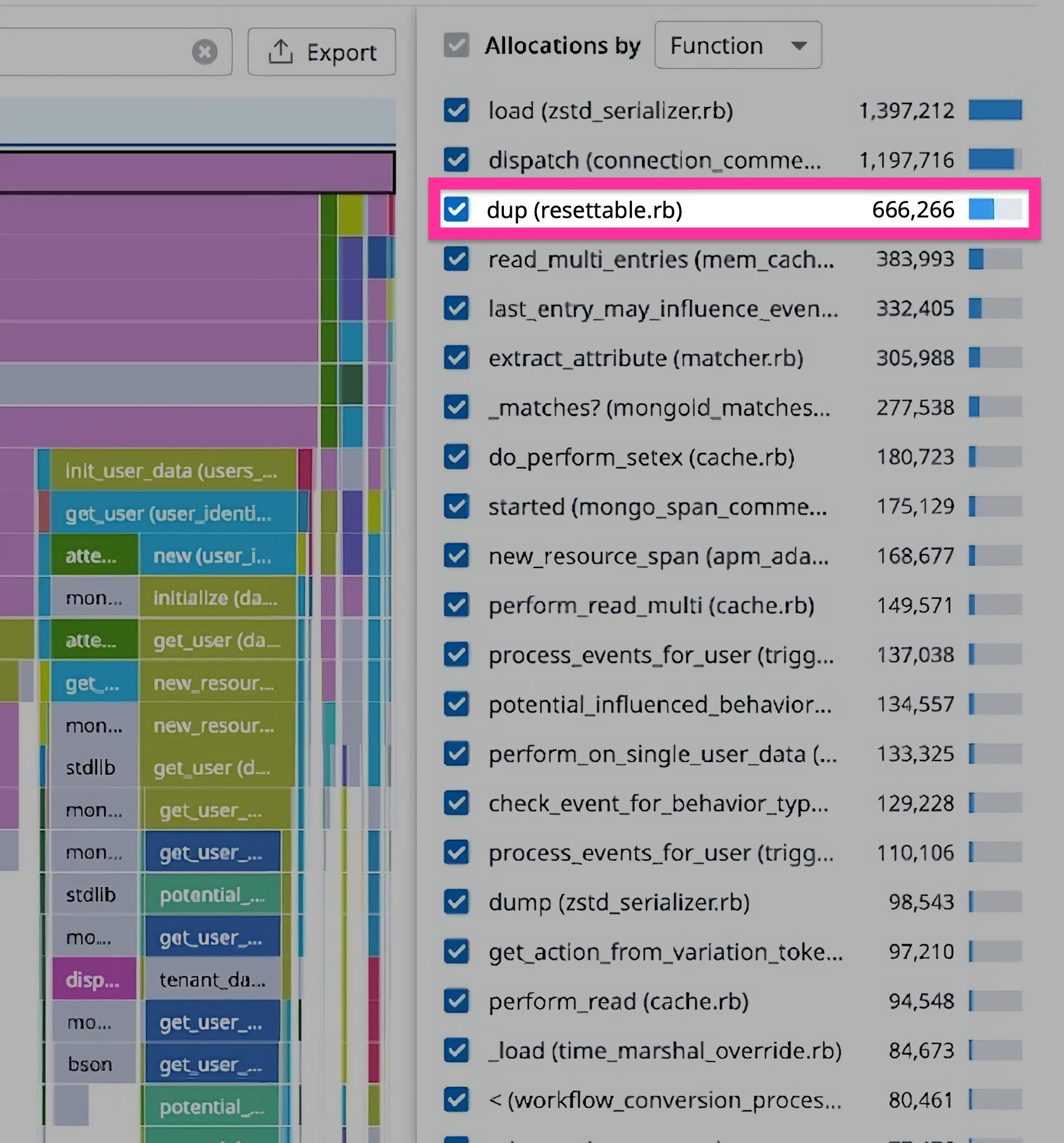Image resolution: width=1064 pixels, height=1143 pixels.
Task: Open the Function dropdown
Action: coord(737,45)
